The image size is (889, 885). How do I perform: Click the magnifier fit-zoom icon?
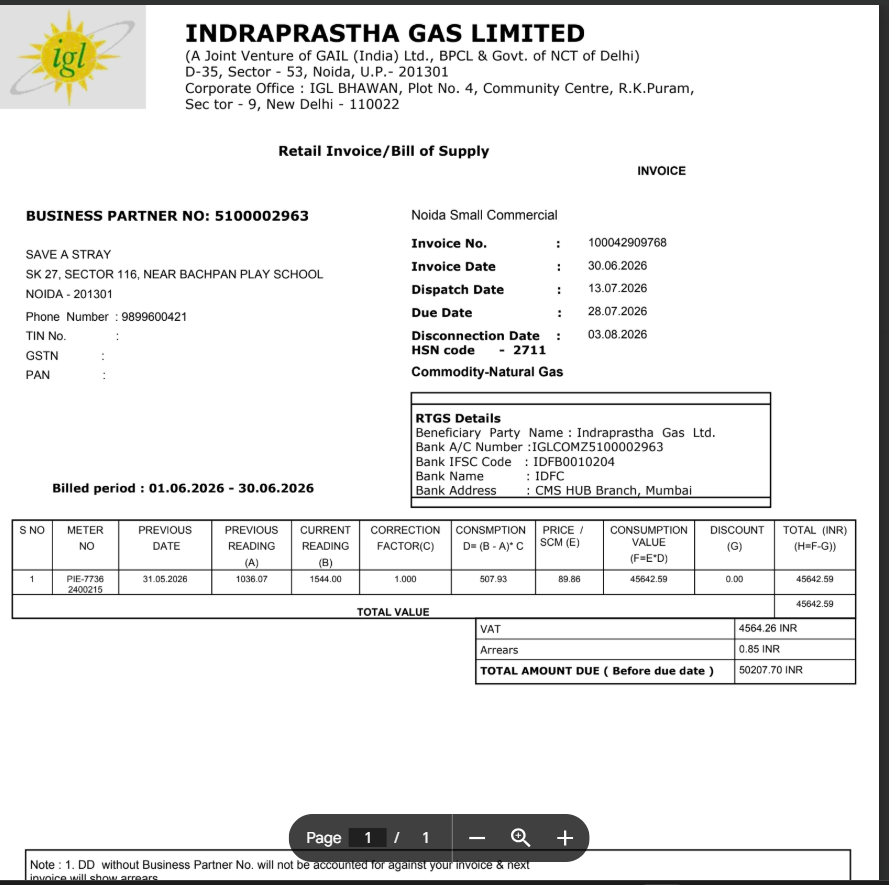click(x=520, y=838)
